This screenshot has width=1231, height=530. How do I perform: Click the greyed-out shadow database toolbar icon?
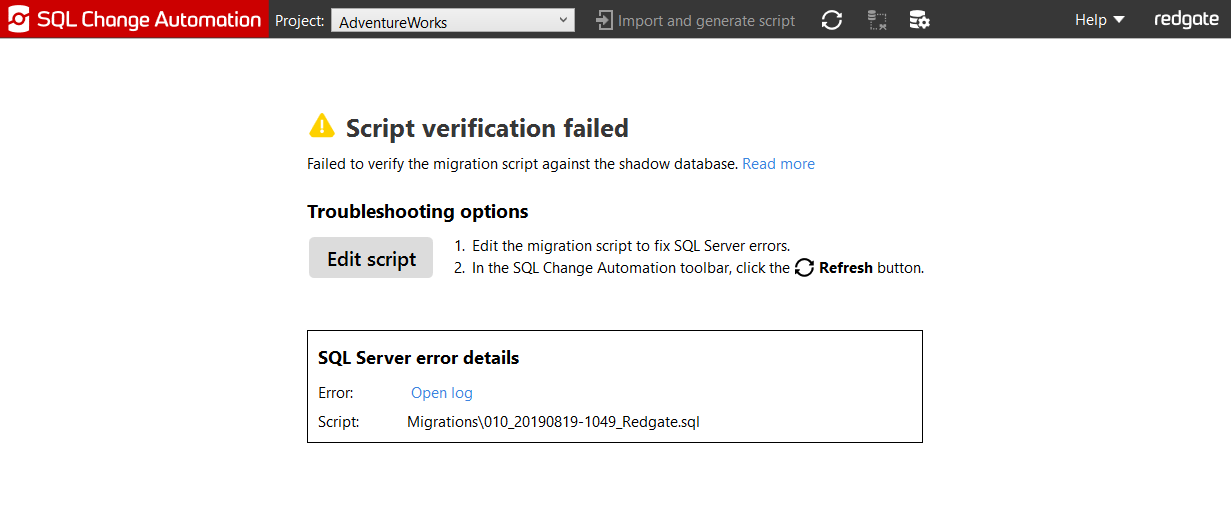(x=877, y=20)
